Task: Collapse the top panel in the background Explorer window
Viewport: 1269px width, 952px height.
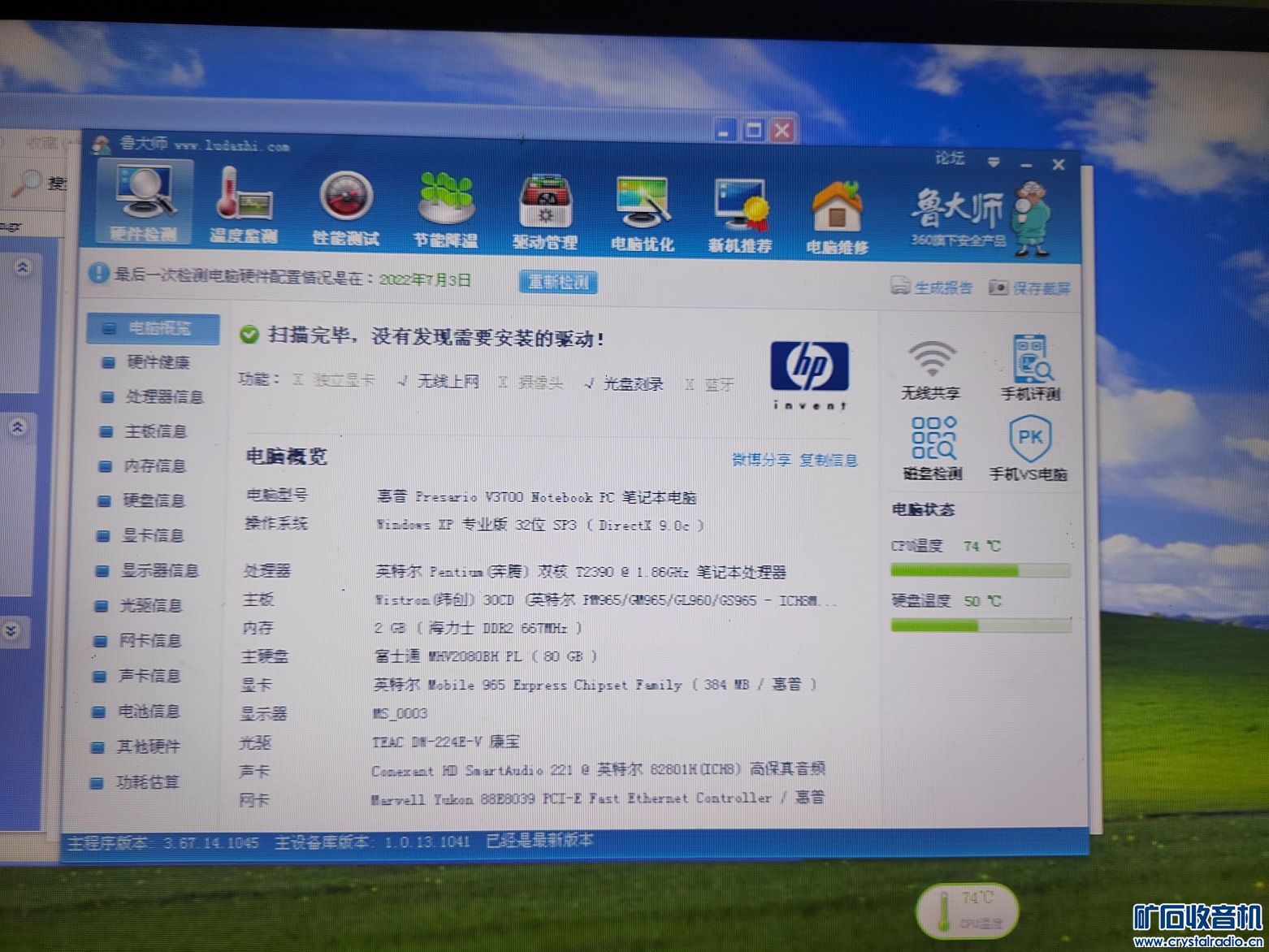Action: 23,267
